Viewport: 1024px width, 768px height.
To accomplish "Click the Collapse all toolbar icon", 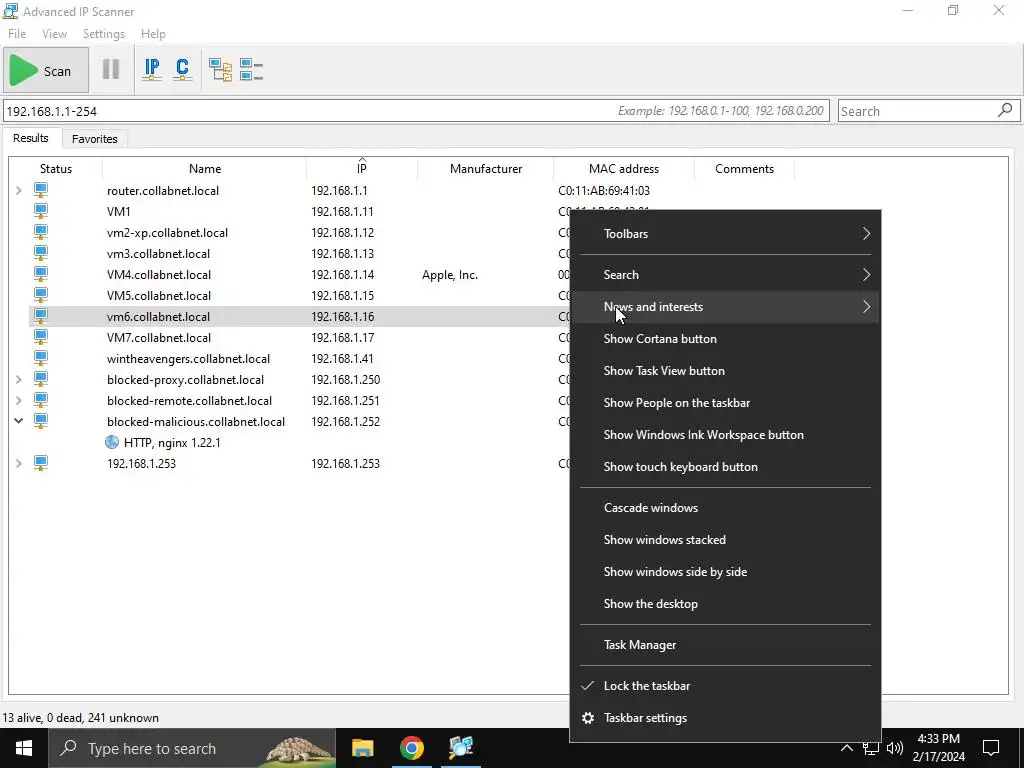I will [x=251, y=69].
